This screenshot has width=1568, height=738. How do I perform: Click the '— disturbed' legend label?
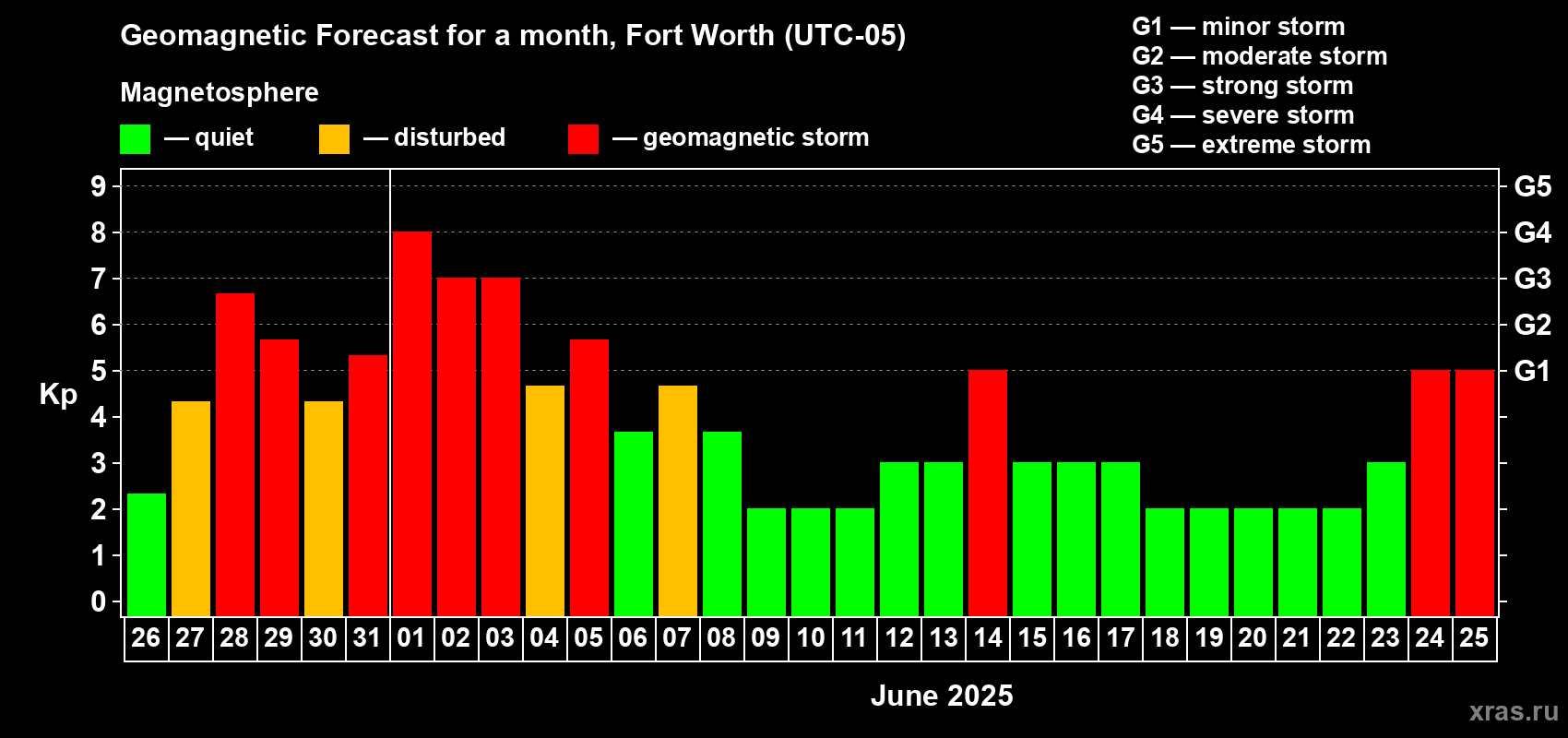(x=434, y=137)
